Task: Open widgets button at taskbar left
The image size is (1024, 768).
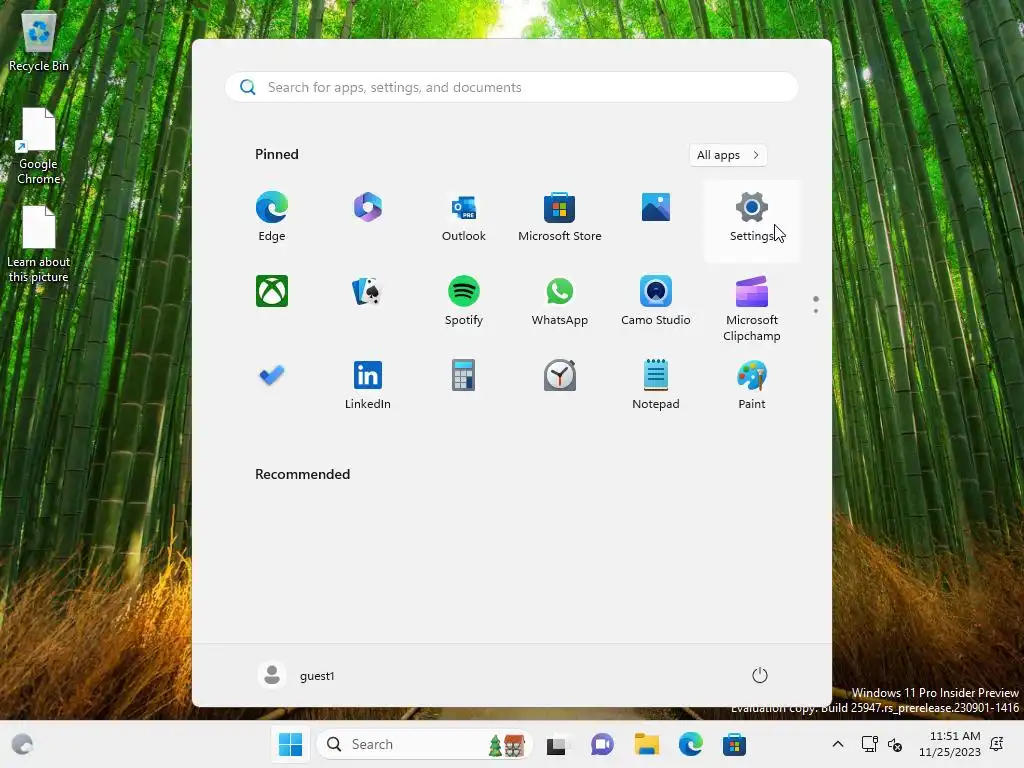Action: click(x=22, y=744)
